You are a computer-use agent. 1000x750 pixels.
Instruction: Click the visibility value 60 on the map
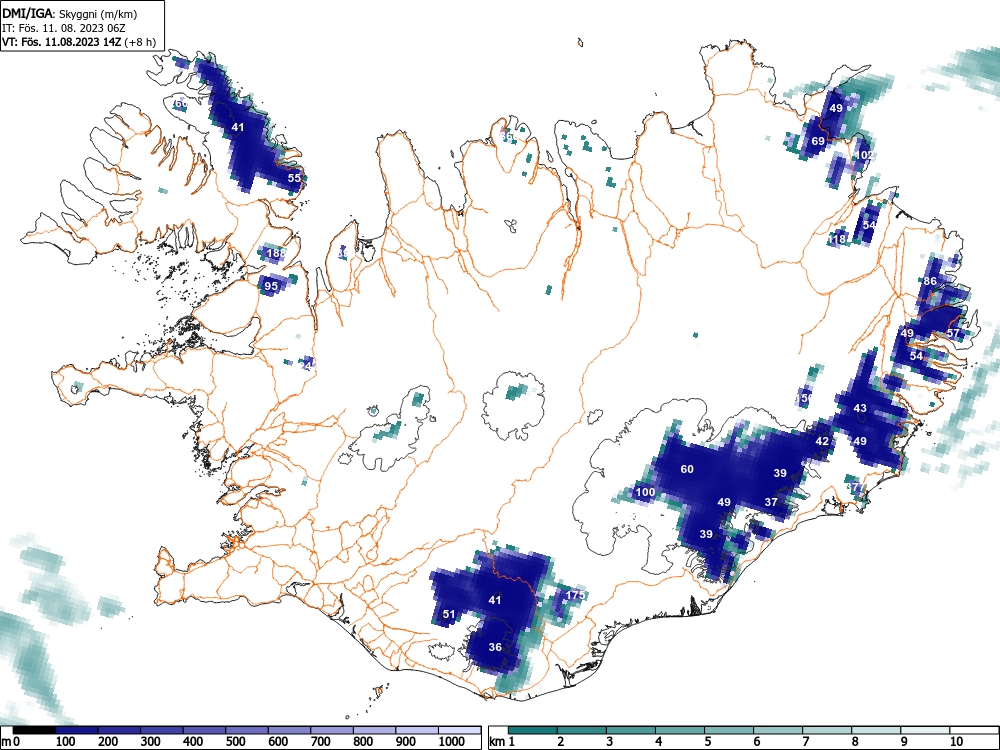coord(687,469)
